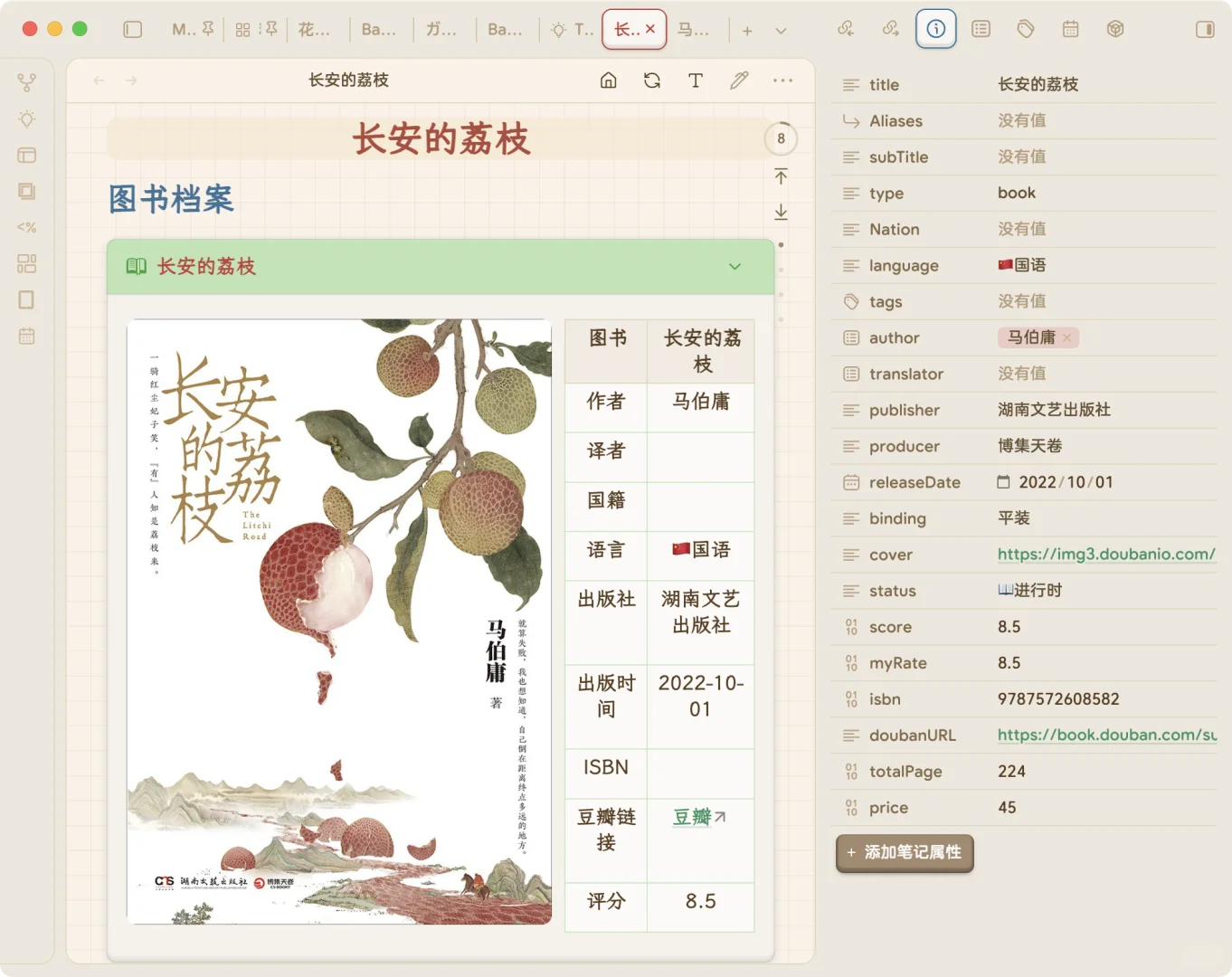Open the type icon menu for 'releaseDate' property
The height and width of the screenshot is (977, 1232).
pos(851,482)
